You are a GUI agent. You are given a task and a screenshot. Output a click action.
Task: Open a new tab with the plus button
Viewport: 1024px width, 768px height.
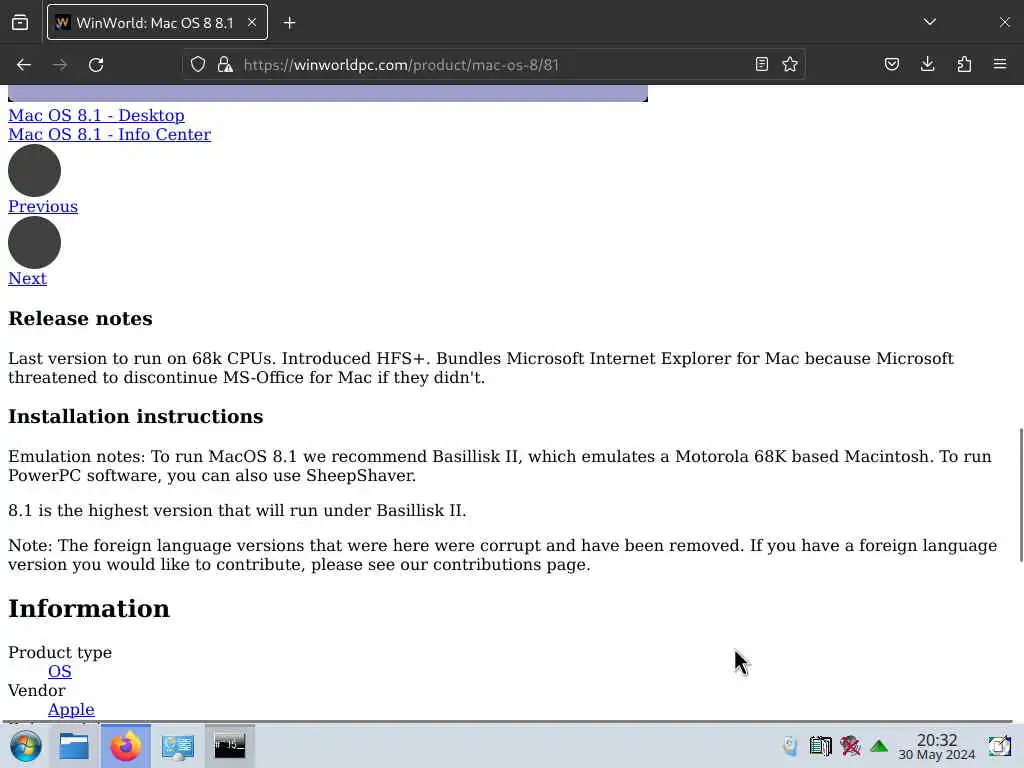[289, 23]
